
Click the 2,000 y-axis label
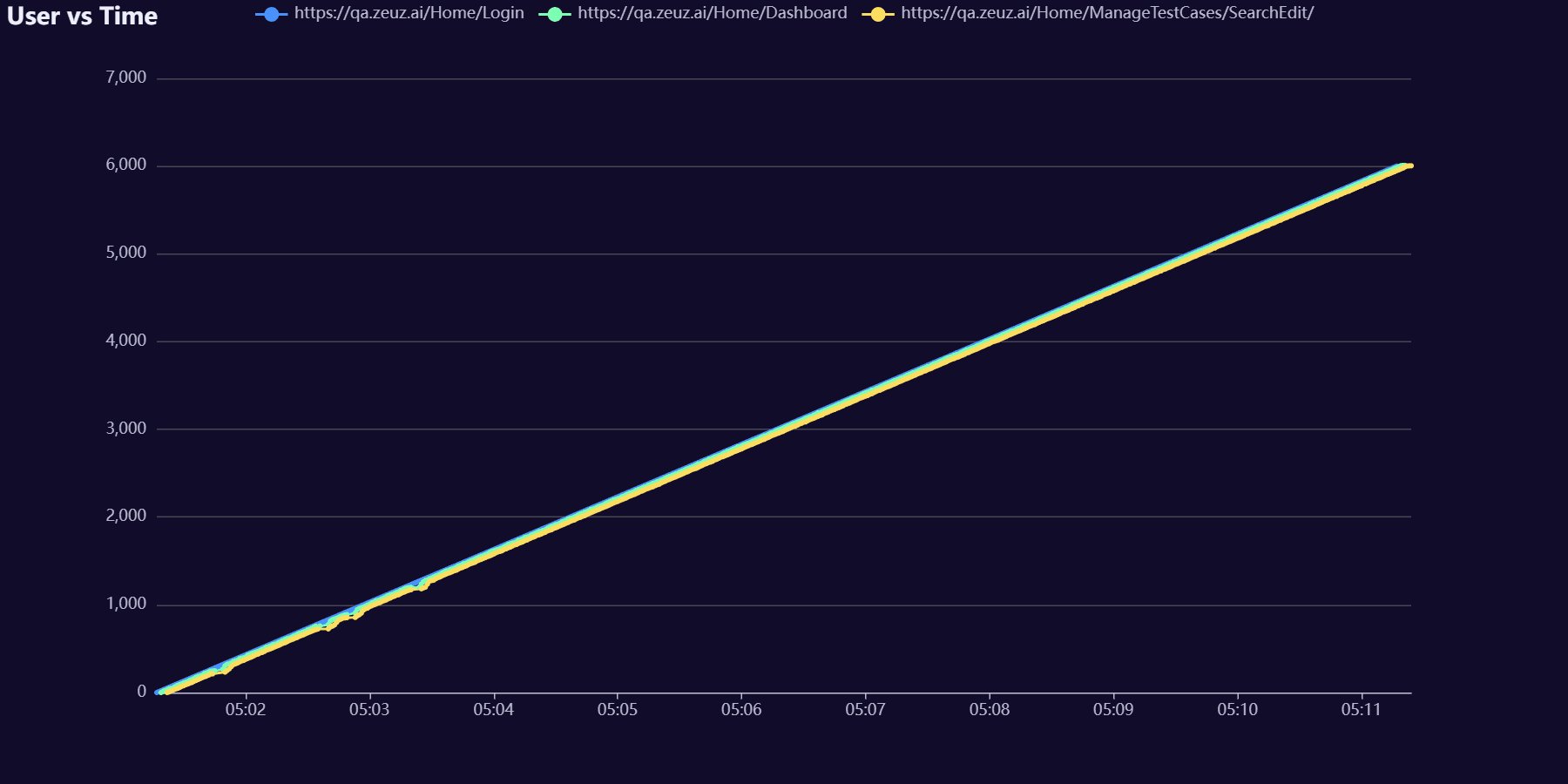tap(126, 516)
